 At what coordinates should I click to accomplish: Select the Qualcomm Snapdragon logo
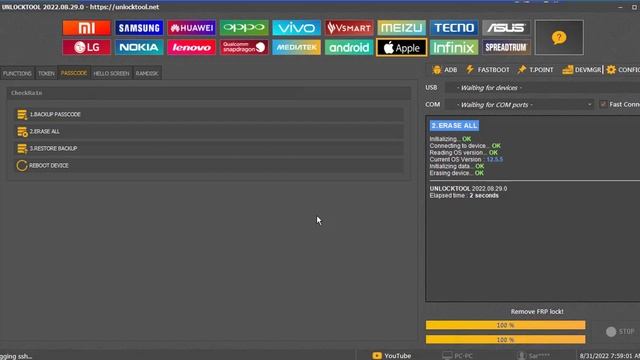pyautogui.click(x=244, y=47)
